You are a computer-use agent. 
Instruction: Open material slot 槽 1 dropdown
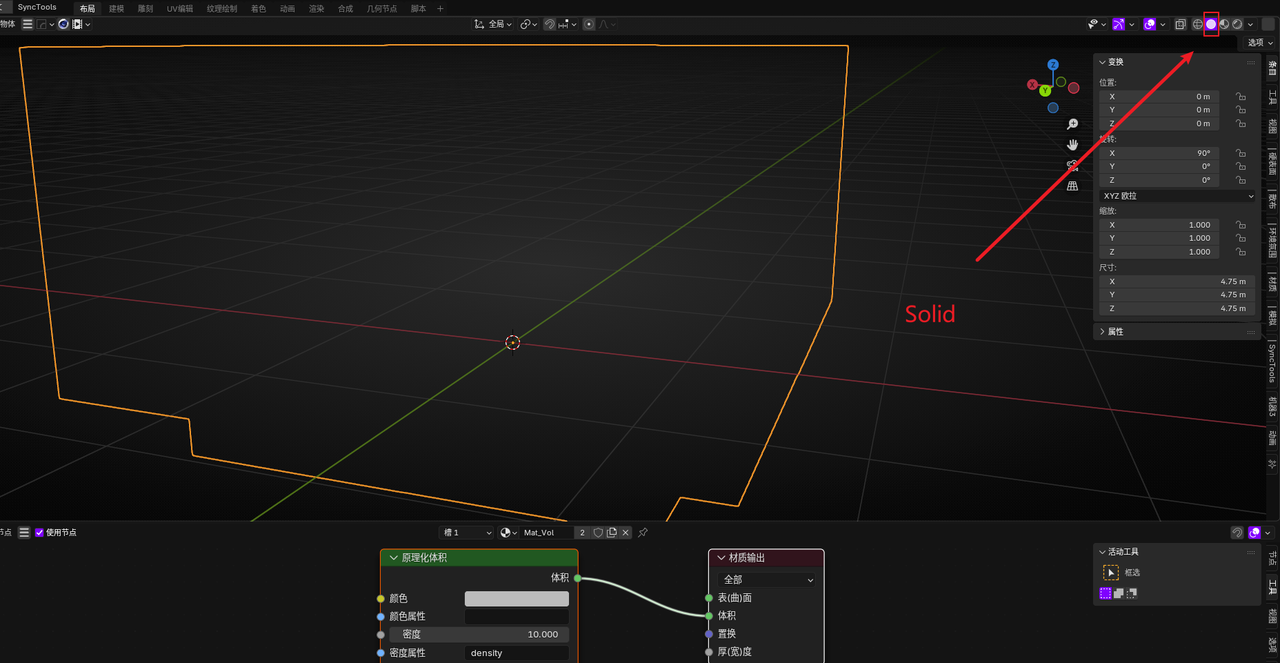click(x=466, y=533)
